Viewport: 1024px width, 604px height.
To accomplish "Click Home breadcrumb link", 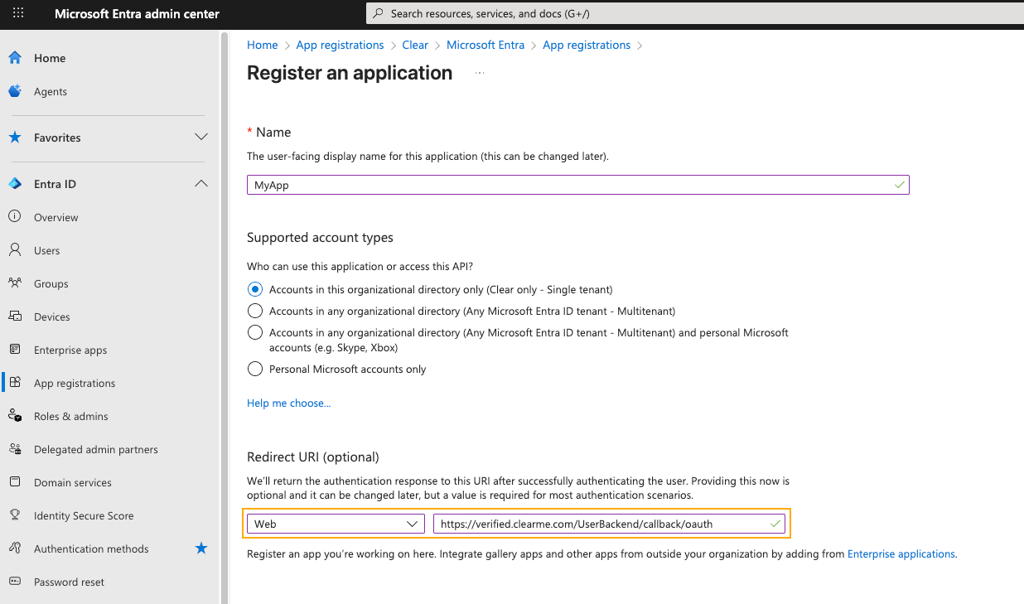I will pos(263,45).
